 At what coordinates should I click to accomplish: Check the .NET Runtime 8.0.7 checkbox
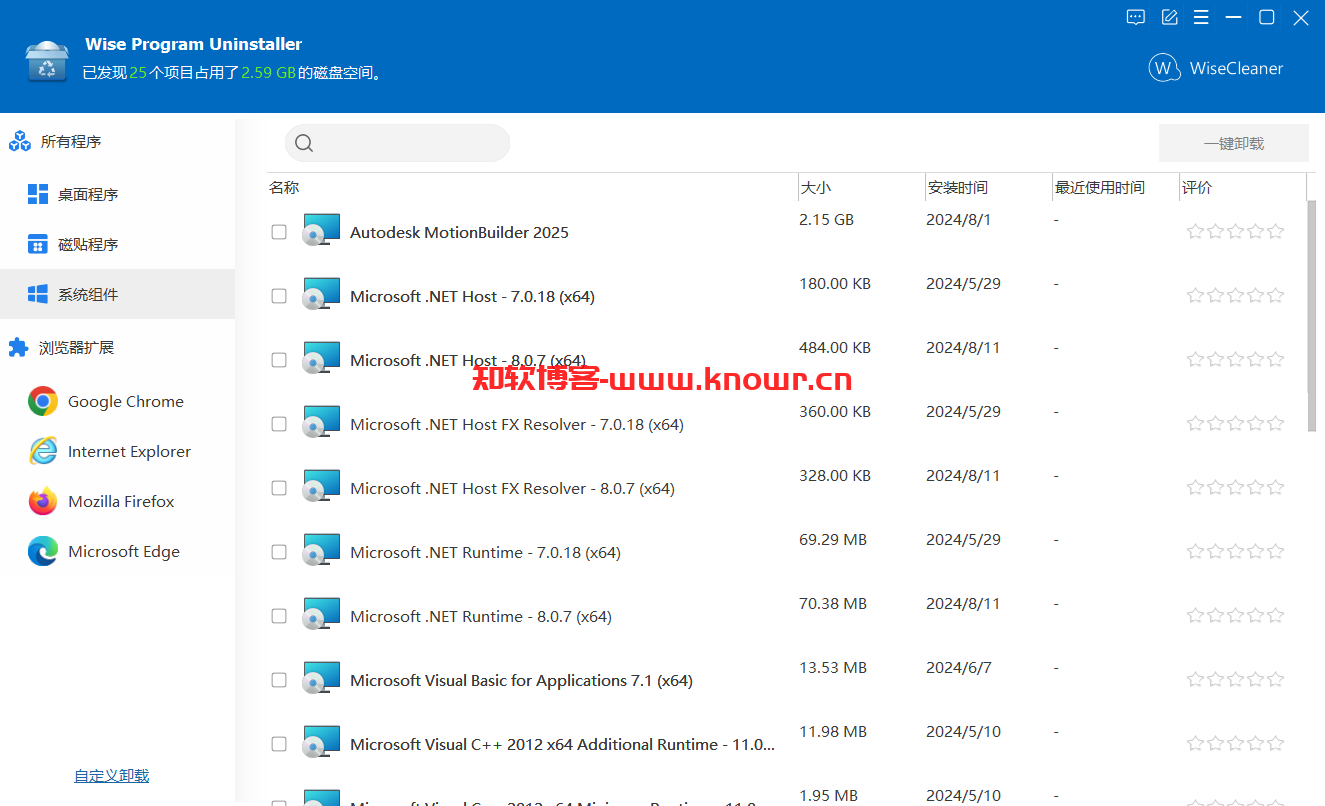(x=279, y=616)
